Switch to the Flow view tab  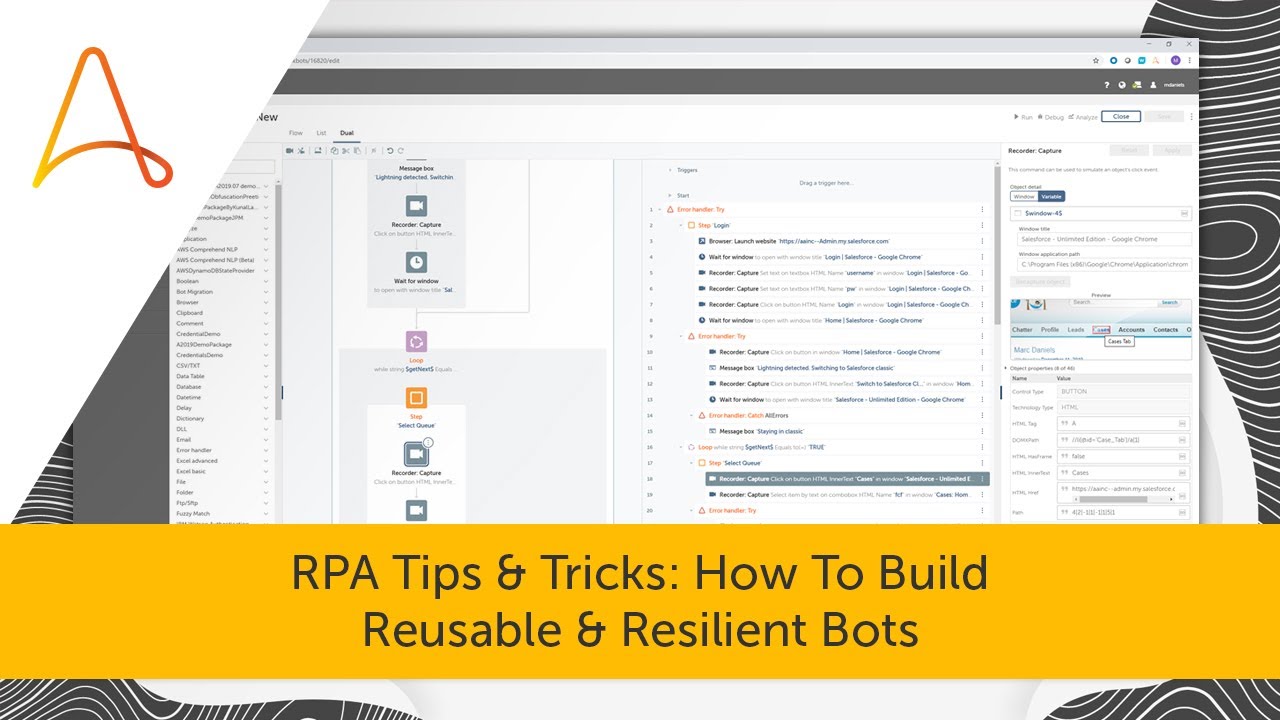coord(296,132)
